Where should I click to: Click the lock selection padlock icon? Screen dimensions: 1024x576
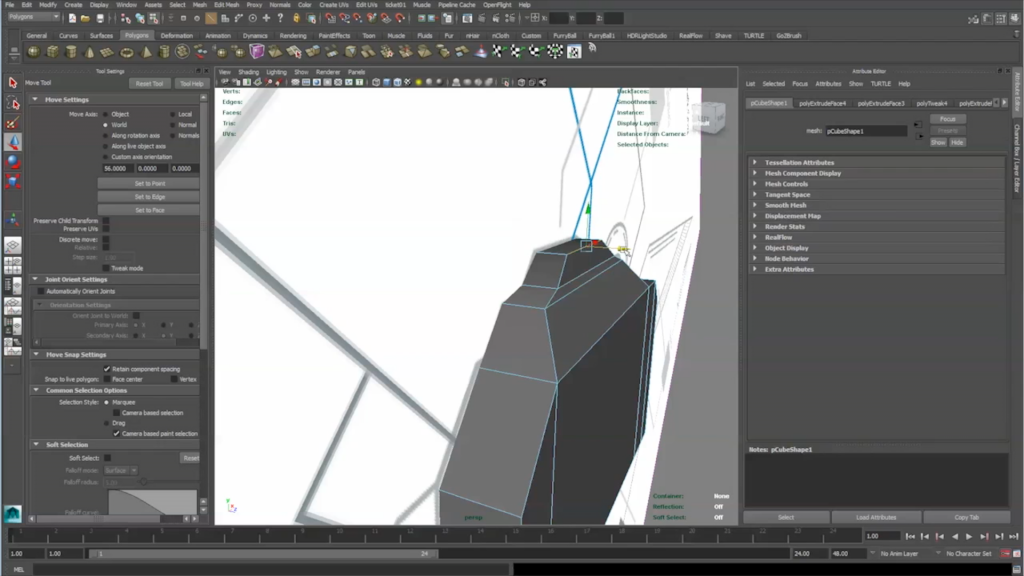pyautogui.click(x=296, y=18)
